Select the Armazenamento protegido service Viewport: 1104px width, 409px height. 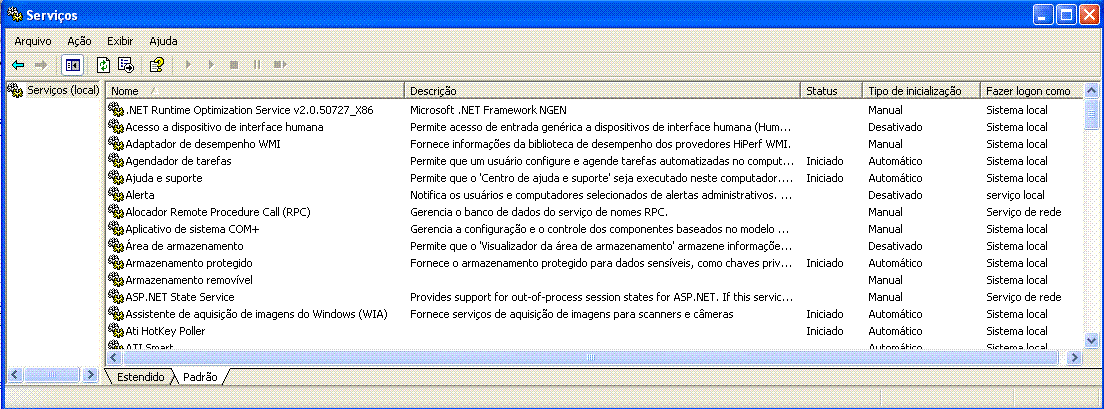(x=189, y=263)
